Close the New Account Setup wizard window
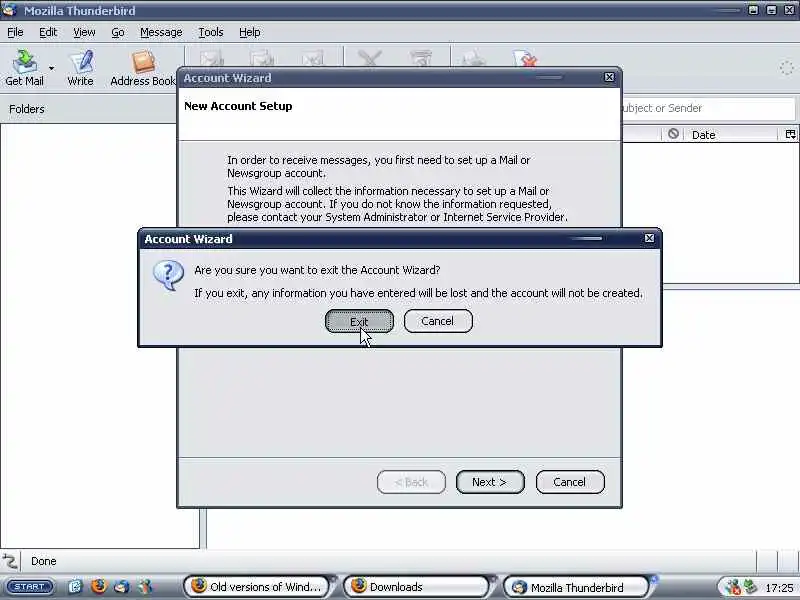The height and width of the screenshot is (600, 800). coord(609,77)
